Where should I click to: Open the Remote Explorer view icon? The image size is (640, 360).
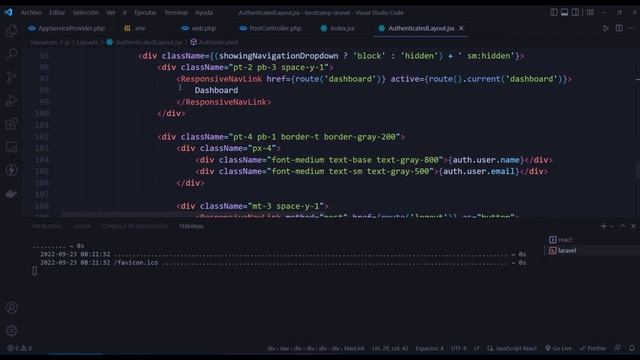tap(11, 147)
